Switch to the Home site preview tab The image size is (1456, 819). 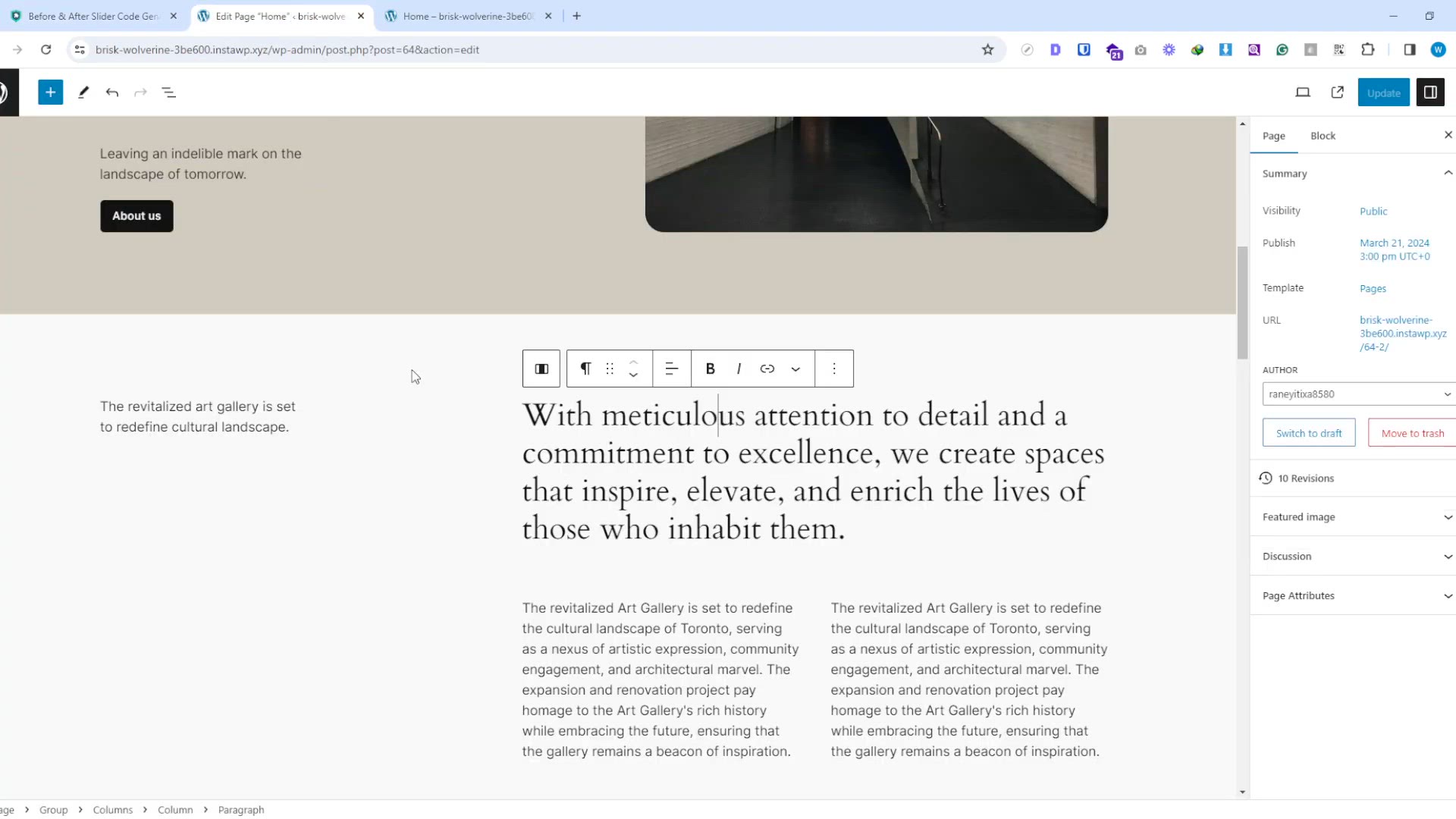click(x=469, y=16)
